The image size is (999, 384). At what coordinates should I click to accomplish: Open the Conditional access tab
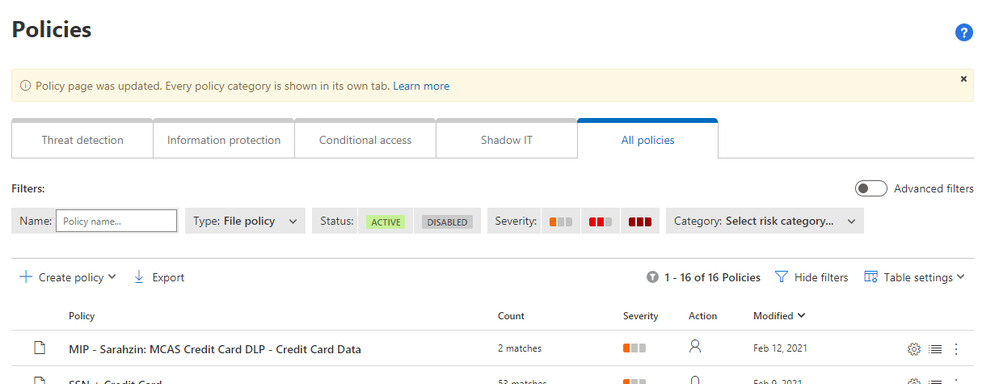(x=365, y=140)
